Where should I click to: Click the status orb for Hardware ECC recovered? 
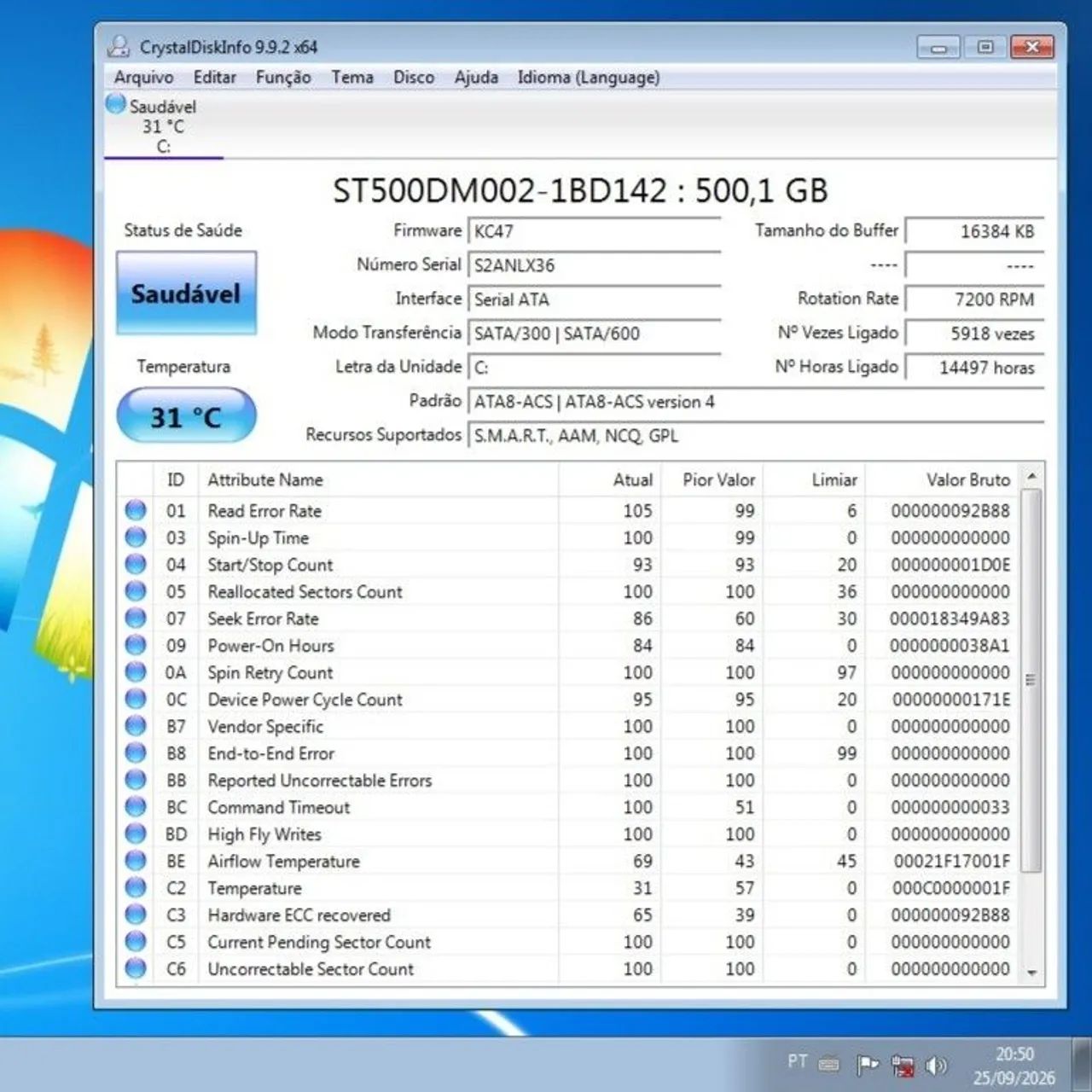pyautogui.click(x=136, y=915)
